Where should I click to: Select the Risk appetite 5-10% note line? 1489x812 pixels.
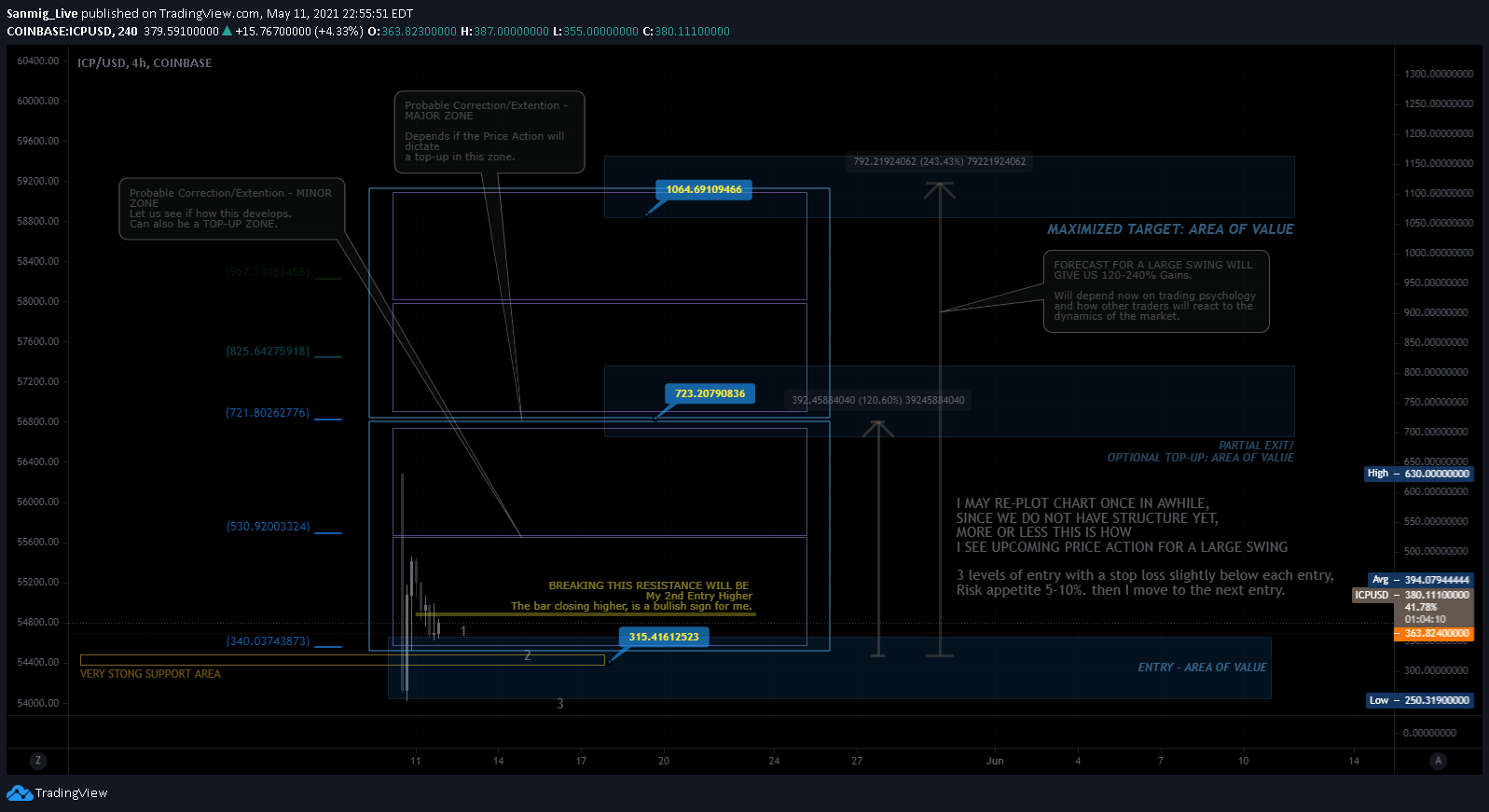click(x=1121, y=590)
